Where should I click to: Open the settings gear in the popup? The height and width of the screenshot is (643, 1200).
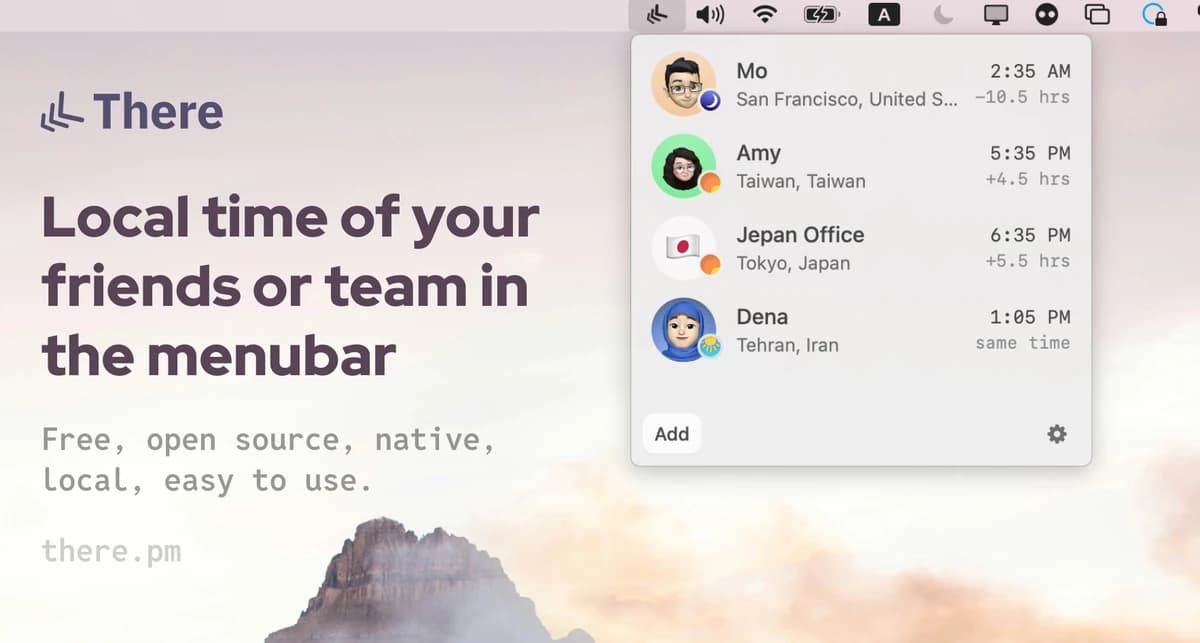point(1056,434)
